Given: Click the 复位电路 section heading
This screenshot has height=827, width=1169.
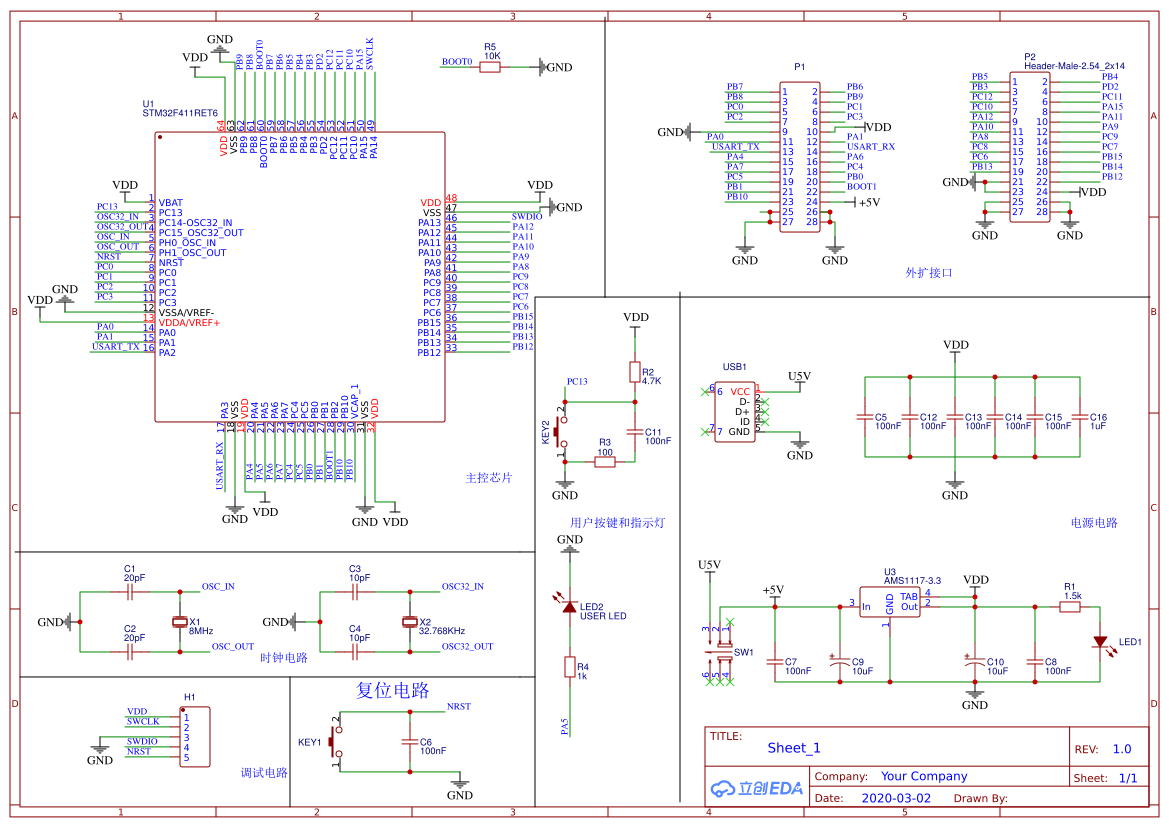Looking at the screenshot, I should [393, 690].
